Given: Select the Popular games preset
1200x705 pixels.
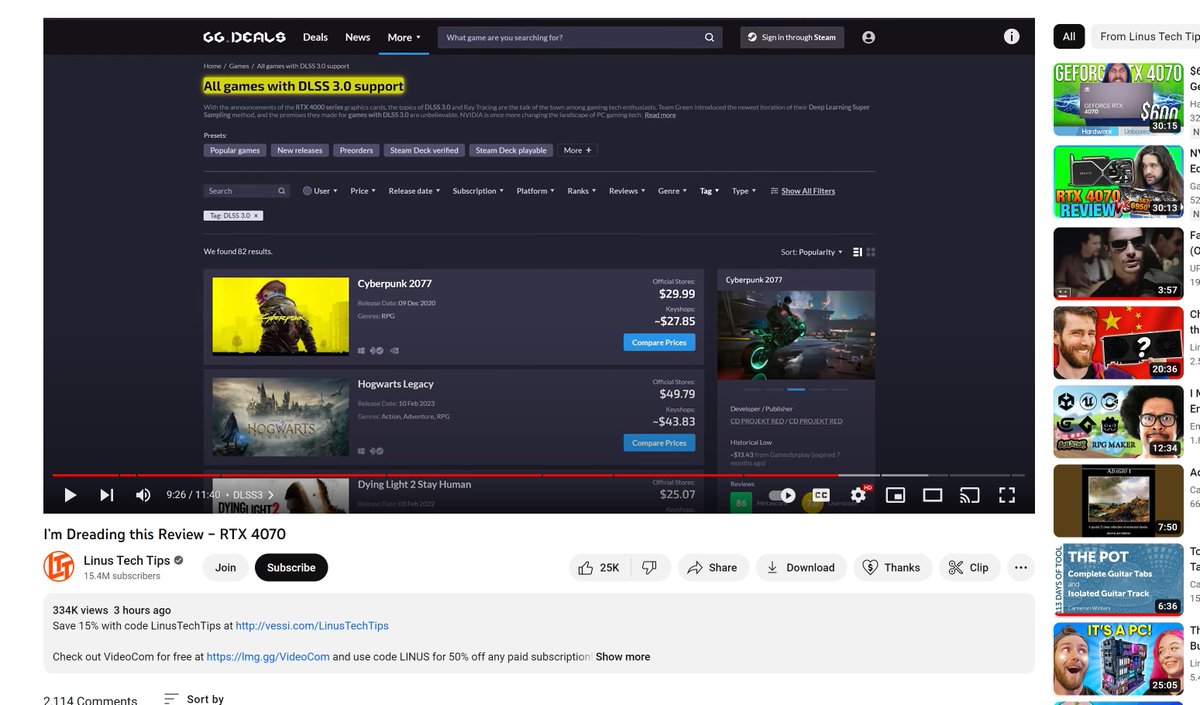Looking at the screenshot, I should pos(235,150).
